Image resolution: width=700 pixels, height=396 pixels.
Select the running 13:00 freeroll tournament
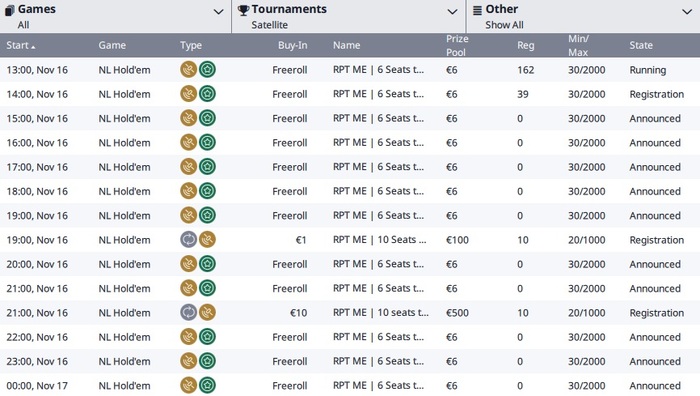(350, 70)
